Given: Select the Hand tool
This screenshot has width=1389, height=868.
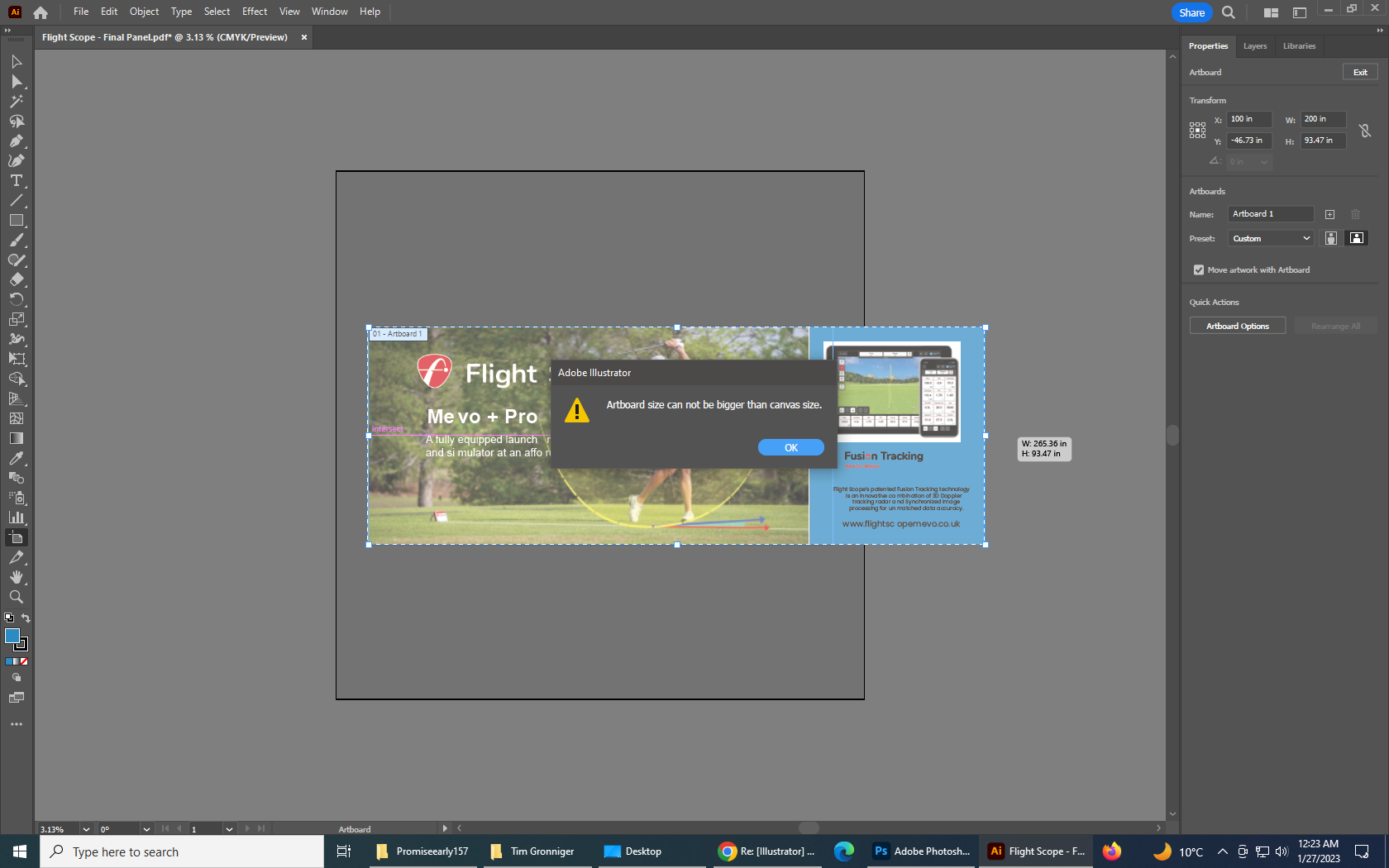Looking at the screenshot, I should [x=17, y=577].
